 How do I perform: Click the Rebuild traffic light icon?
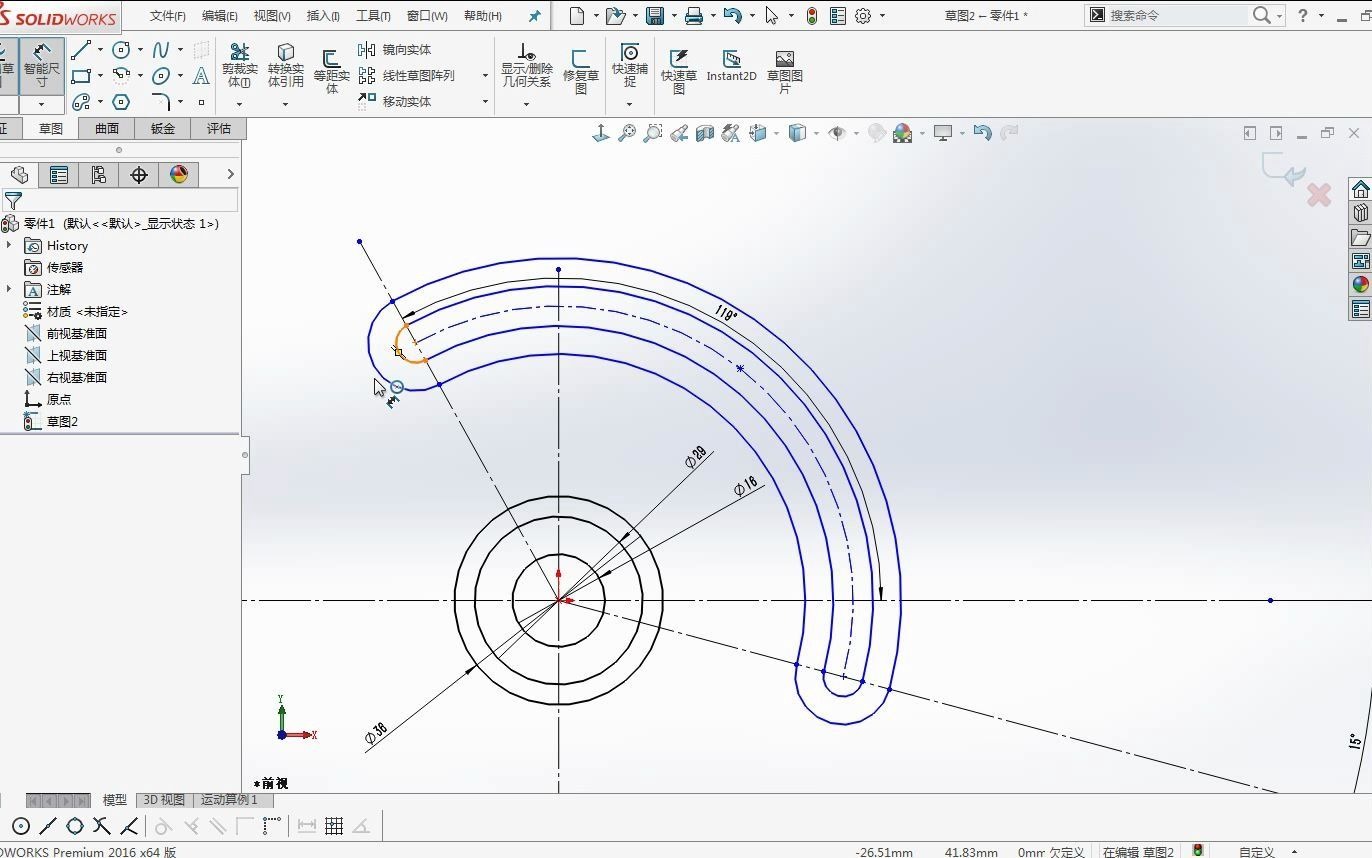click(x=811, y=15)
